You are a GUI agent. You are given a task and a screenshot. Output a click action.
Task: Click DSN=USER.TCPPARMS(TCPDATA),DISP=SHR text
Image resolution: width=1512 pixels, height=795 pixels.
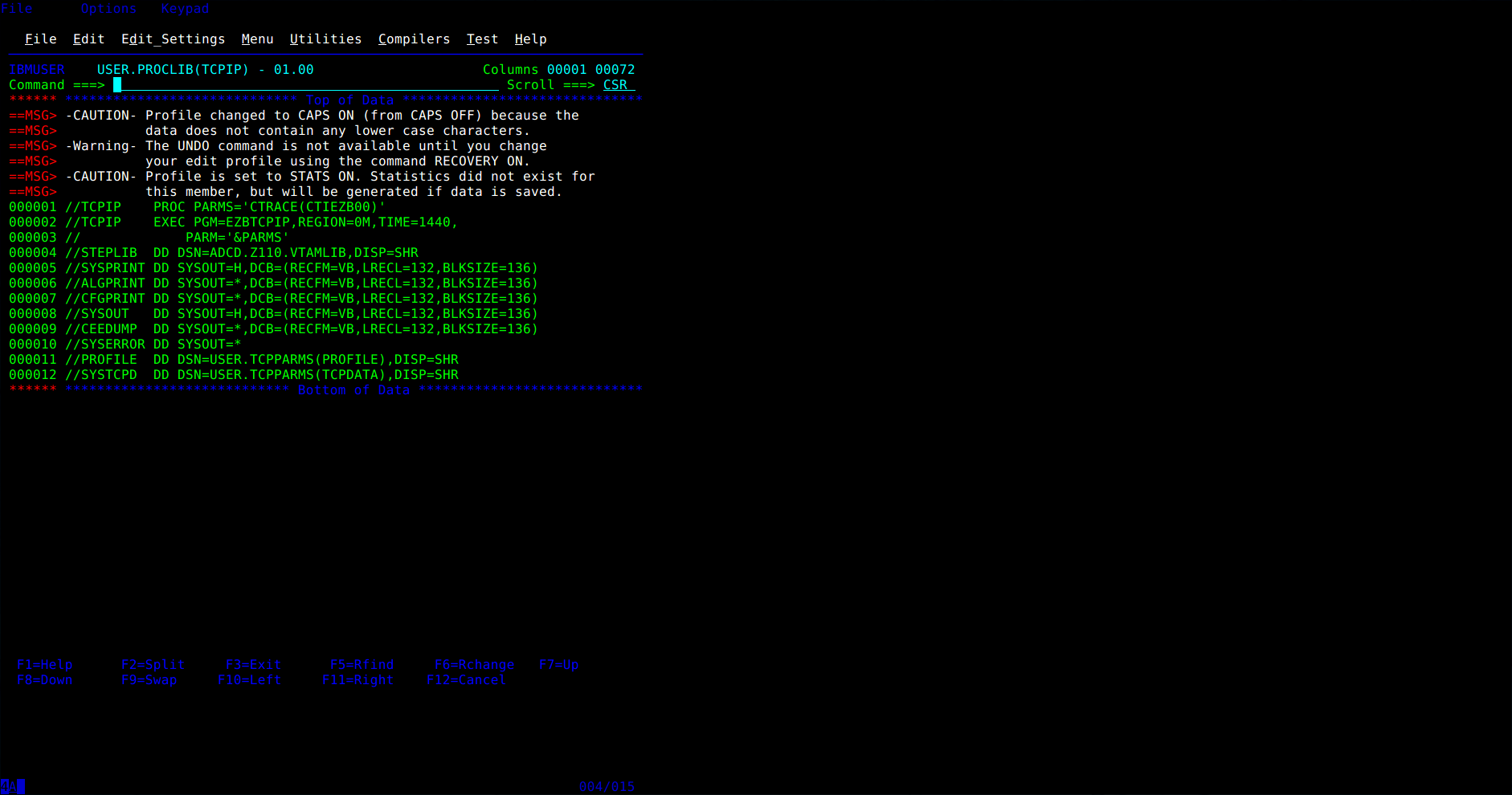[x=317, y=374]
